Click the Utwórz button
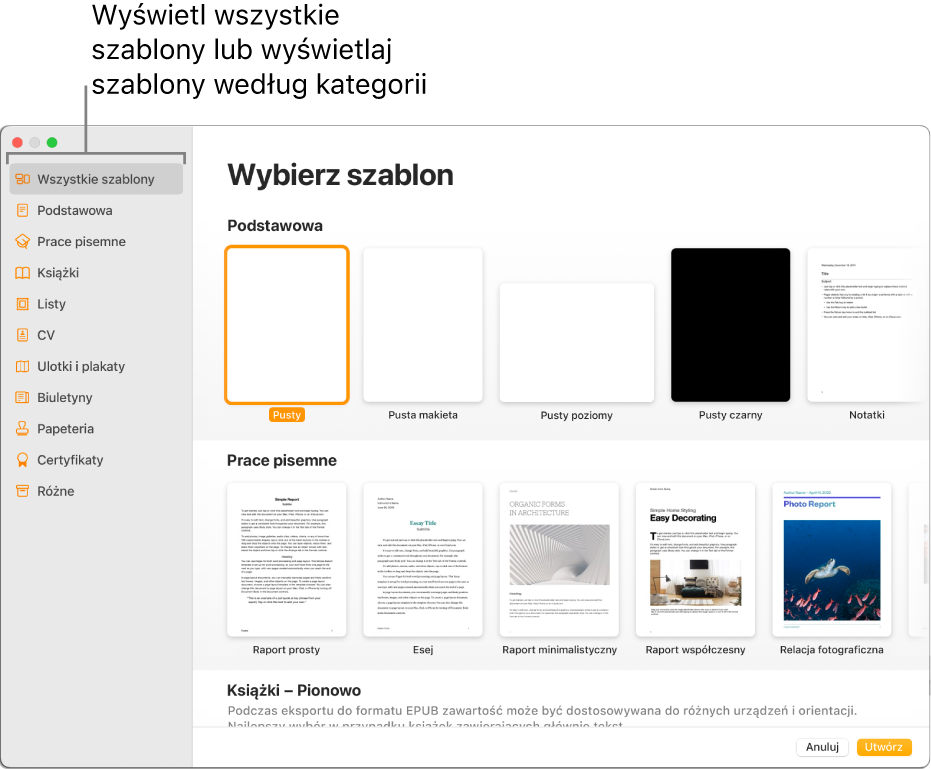Screen dimensions: 931x769 [884, 747]
